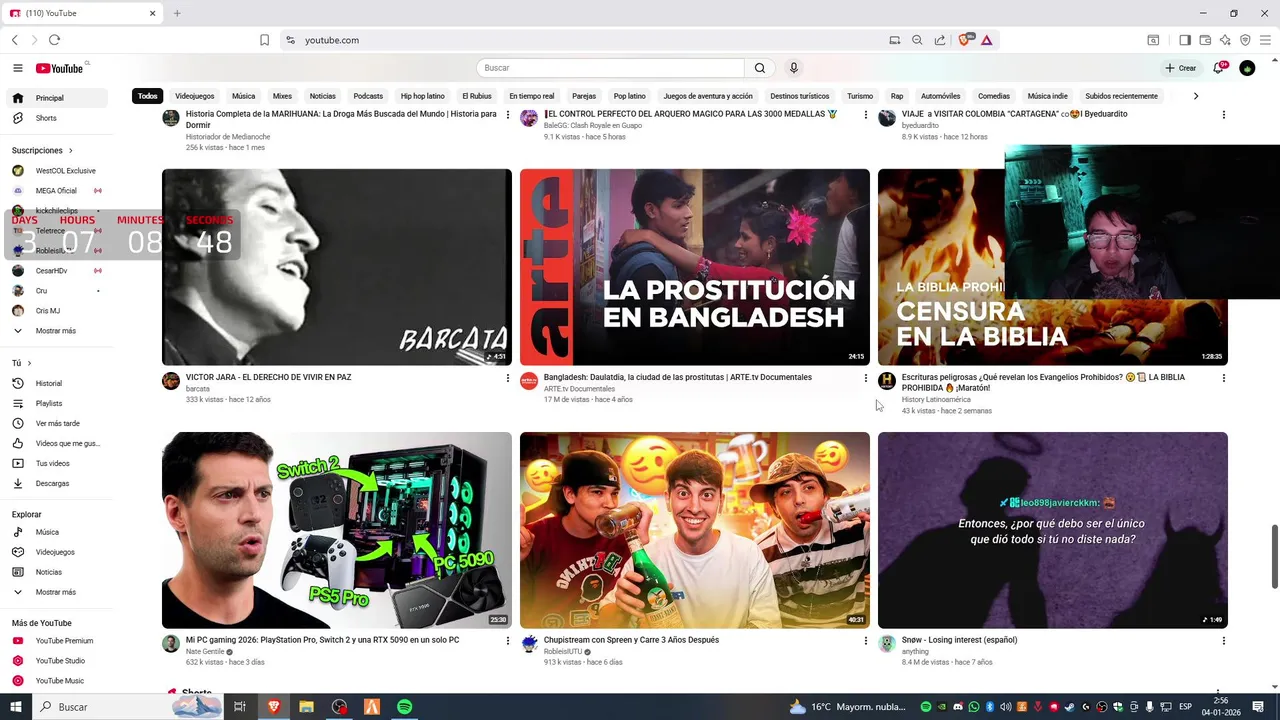Image resolution: width=1280 pixels, height=720 pixels.
Task: Click the YouTube logo
Action: (60, 68)
